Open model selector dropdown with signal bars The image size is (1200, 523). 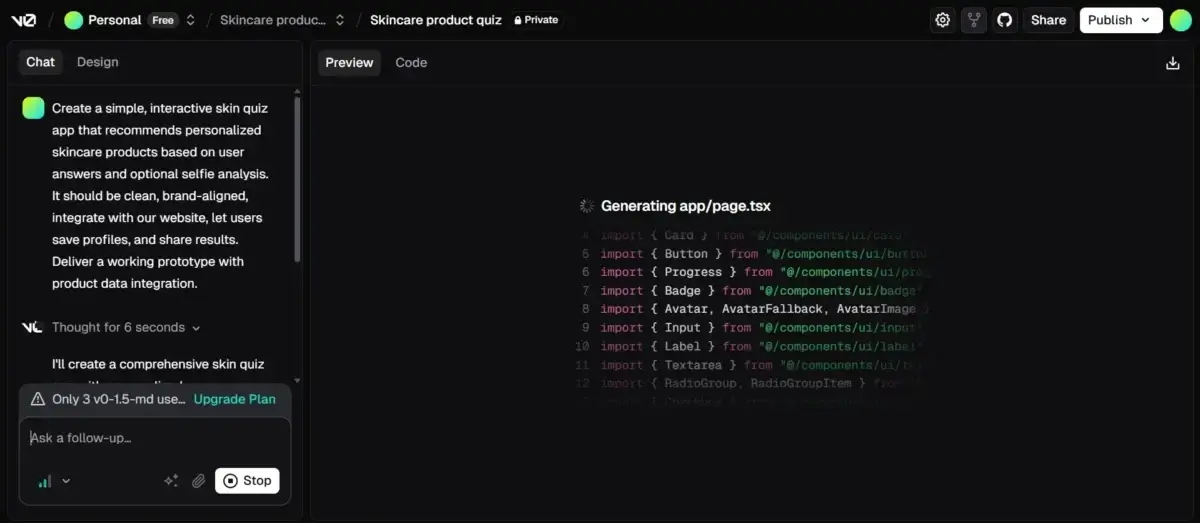(54, 481)
